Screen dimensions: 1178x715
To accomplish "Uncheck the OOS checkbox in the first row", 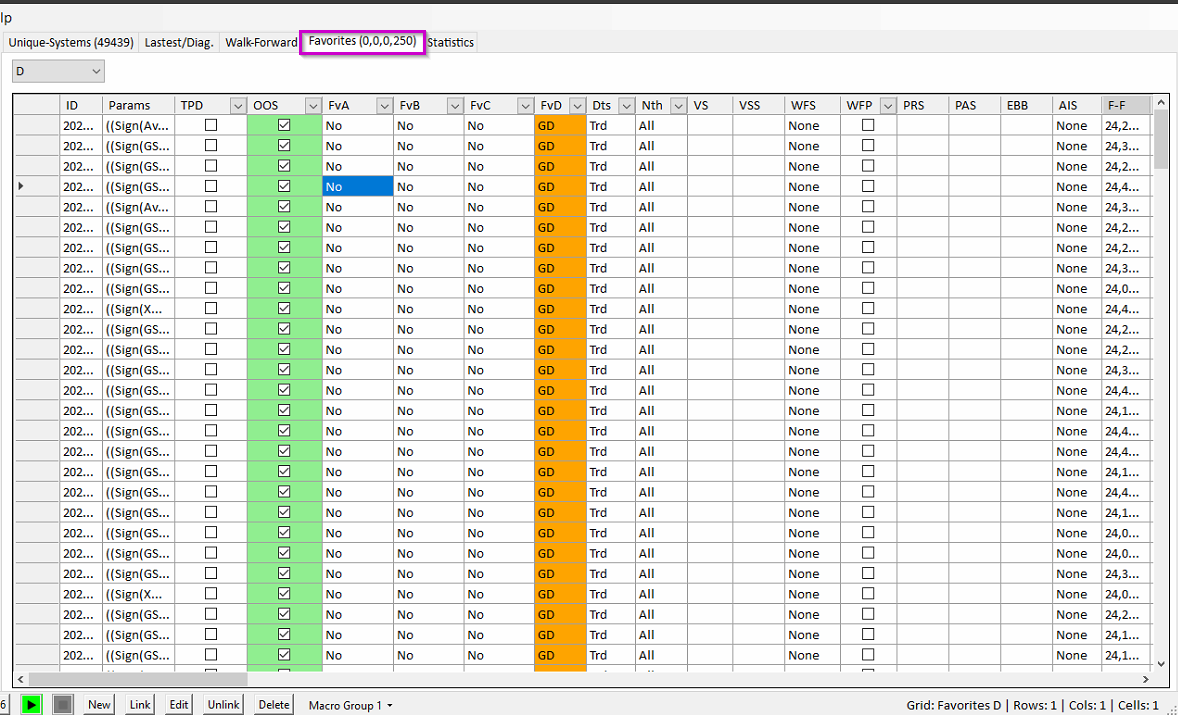I will pyautogui.click(x=284, y=125).
